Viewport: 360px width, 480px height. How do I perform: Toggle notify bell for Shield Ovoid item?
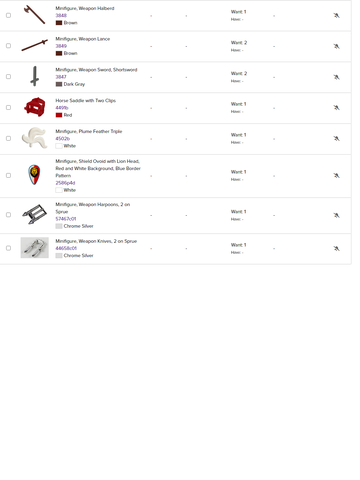tap(336, 175)
